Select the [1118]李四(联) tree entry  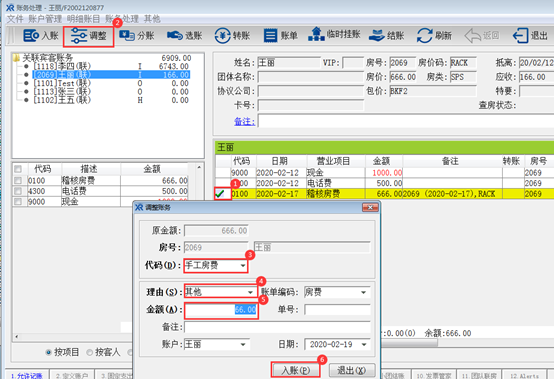pyautogui.click(x=62, y=66)
